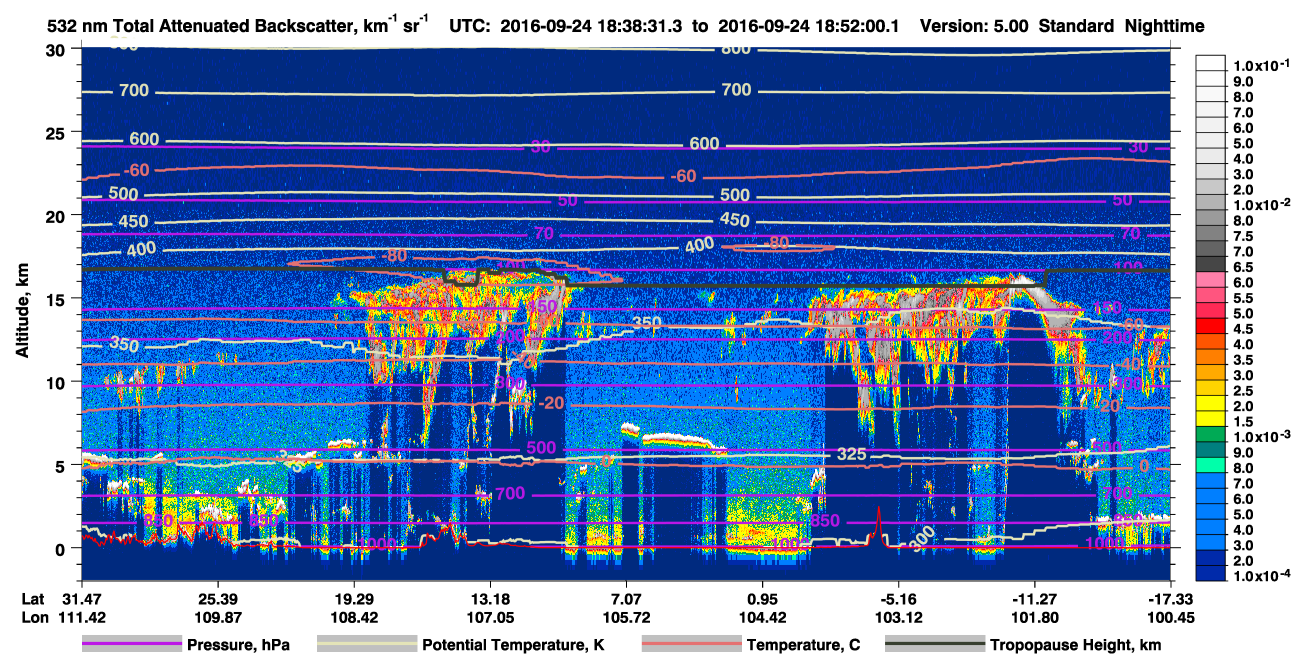Image resolution: width=1300 pixels, height=667 pixels.
Task: Click the yellow-orange colorbar swatch beside 2.5
Action: (1211, 387)
